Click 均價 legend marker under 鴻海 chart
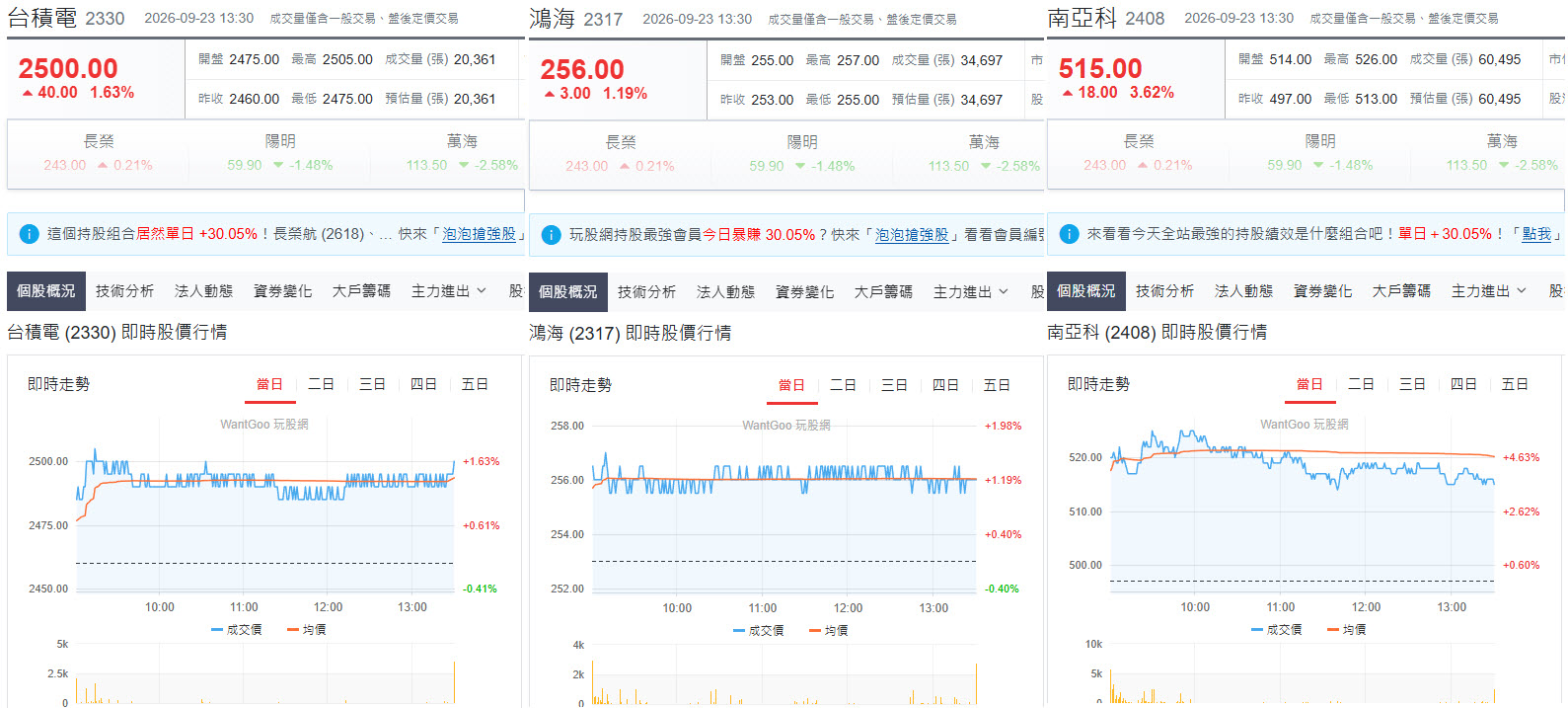The height and width of the screenshot is (708, 1568). pos(815,631)
